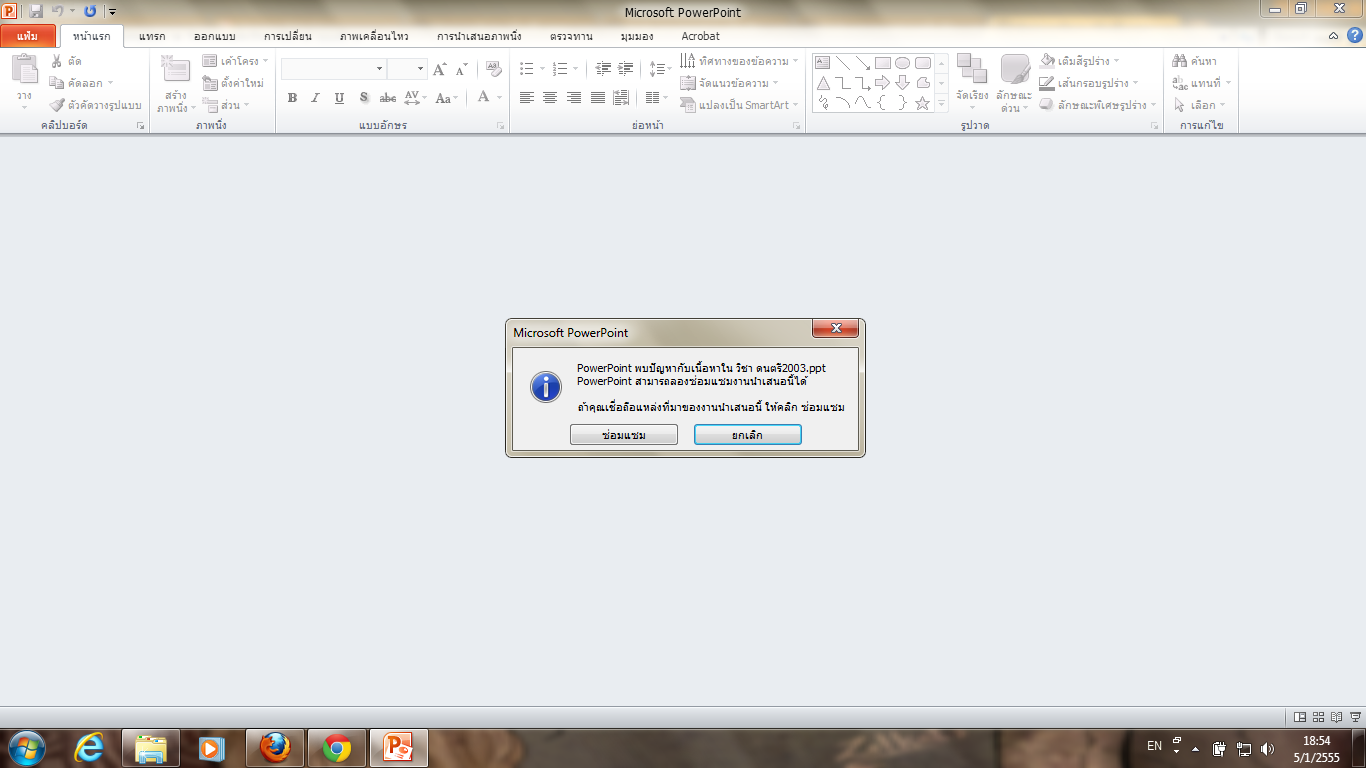
Task: Click the Format Painter (ตัวคัดวางรูปแบบ) brush icon
Action: (57, 105)
